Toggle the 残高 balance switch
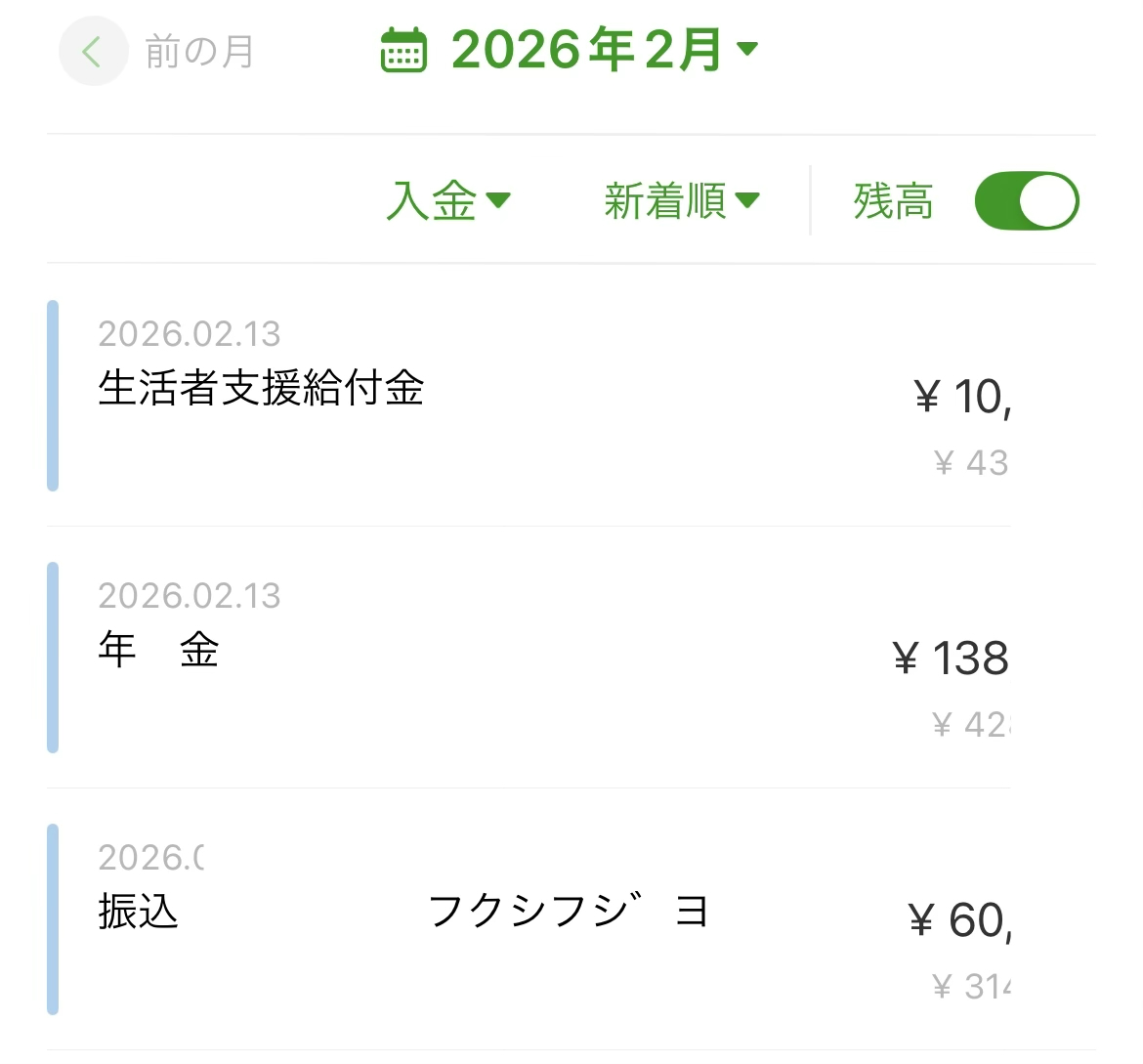The height and width of the screenshot is (1064, 1143). pyautogui.click(x=1026, y=201)
